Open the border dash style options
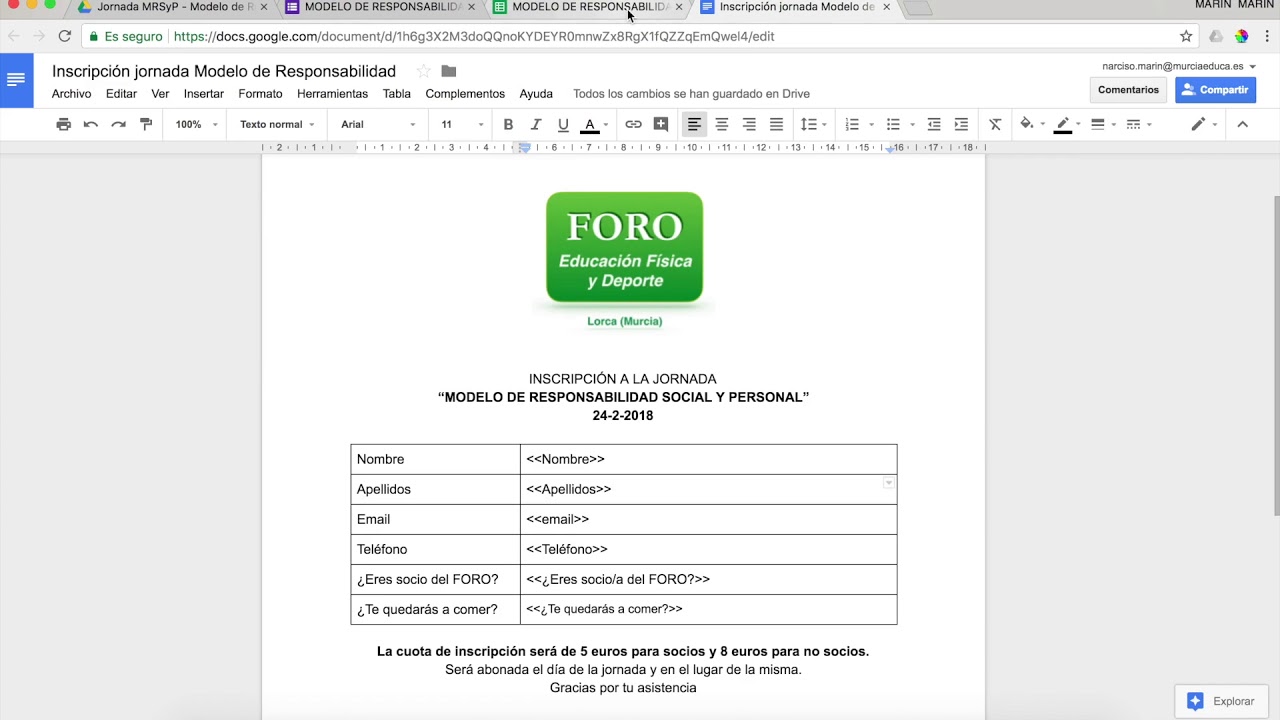This screenshot has width=1280, height=720. pos(1139,124)
